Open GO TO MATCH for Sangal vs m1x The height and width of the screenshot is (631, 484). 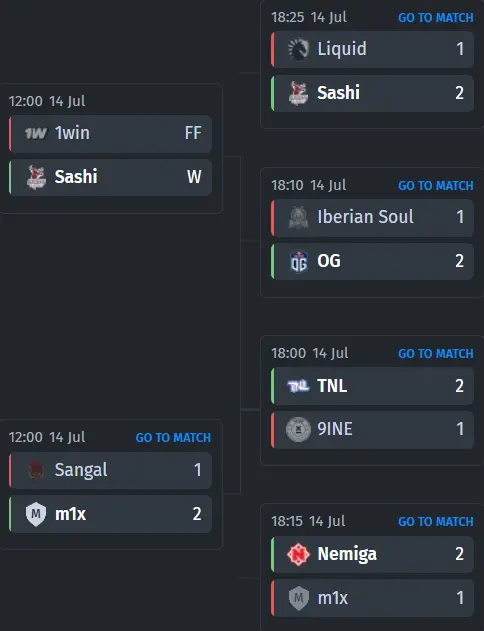click(x=173, y=437)
